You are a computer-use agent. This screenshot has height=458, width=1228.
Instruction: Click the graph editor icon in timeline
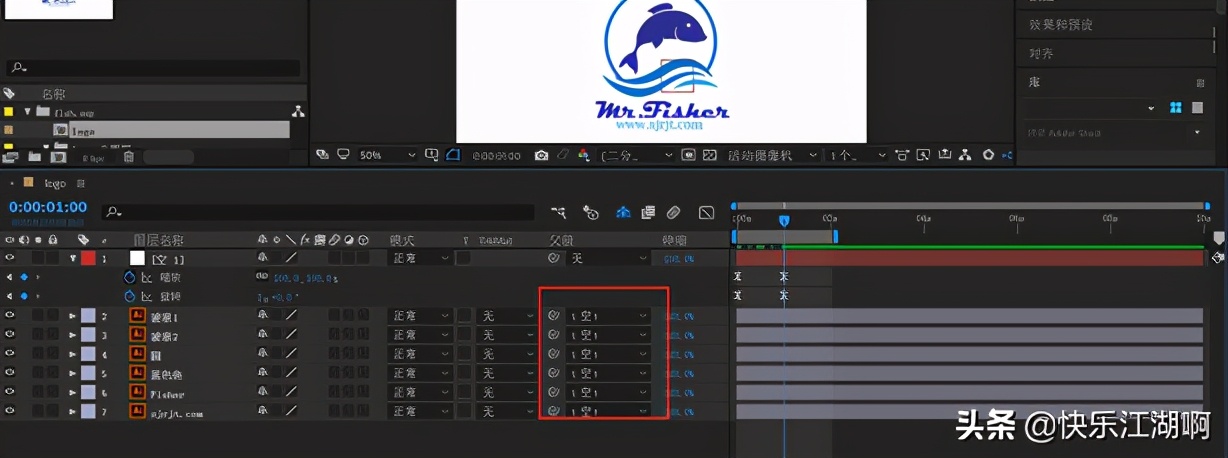coord(706,212)
